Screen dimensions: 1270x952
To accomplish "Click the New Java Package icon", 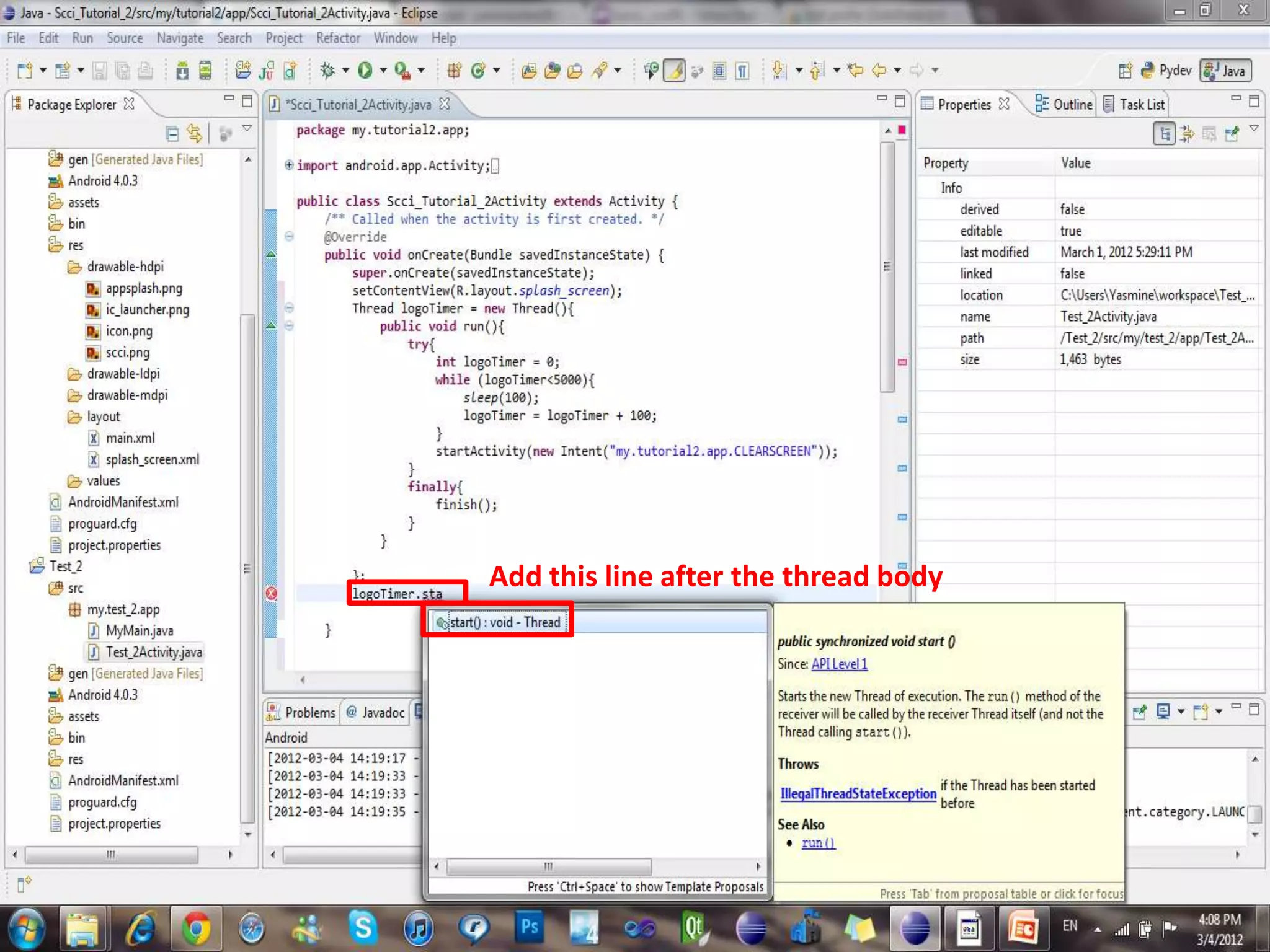I will click(x=454, y=71).
